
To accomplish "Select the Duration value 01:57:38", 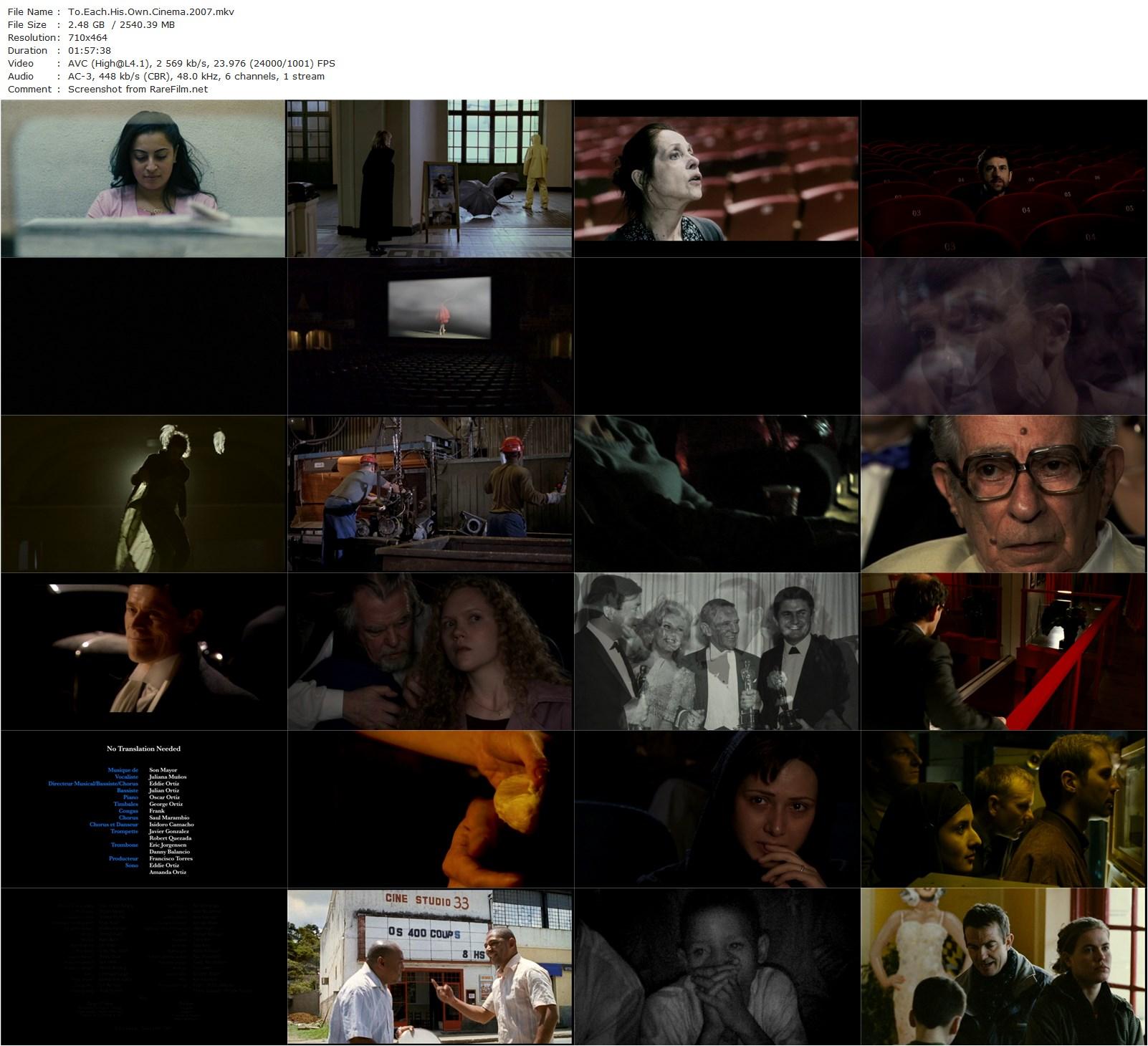I will 89,51.
